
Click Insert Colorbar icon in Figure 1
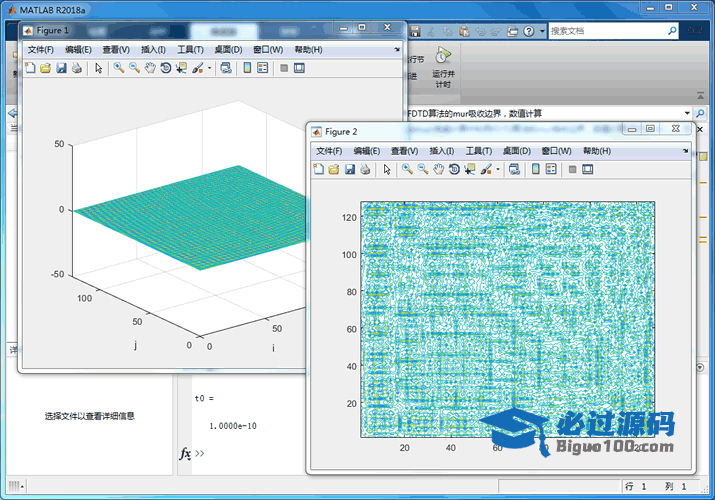247,68
